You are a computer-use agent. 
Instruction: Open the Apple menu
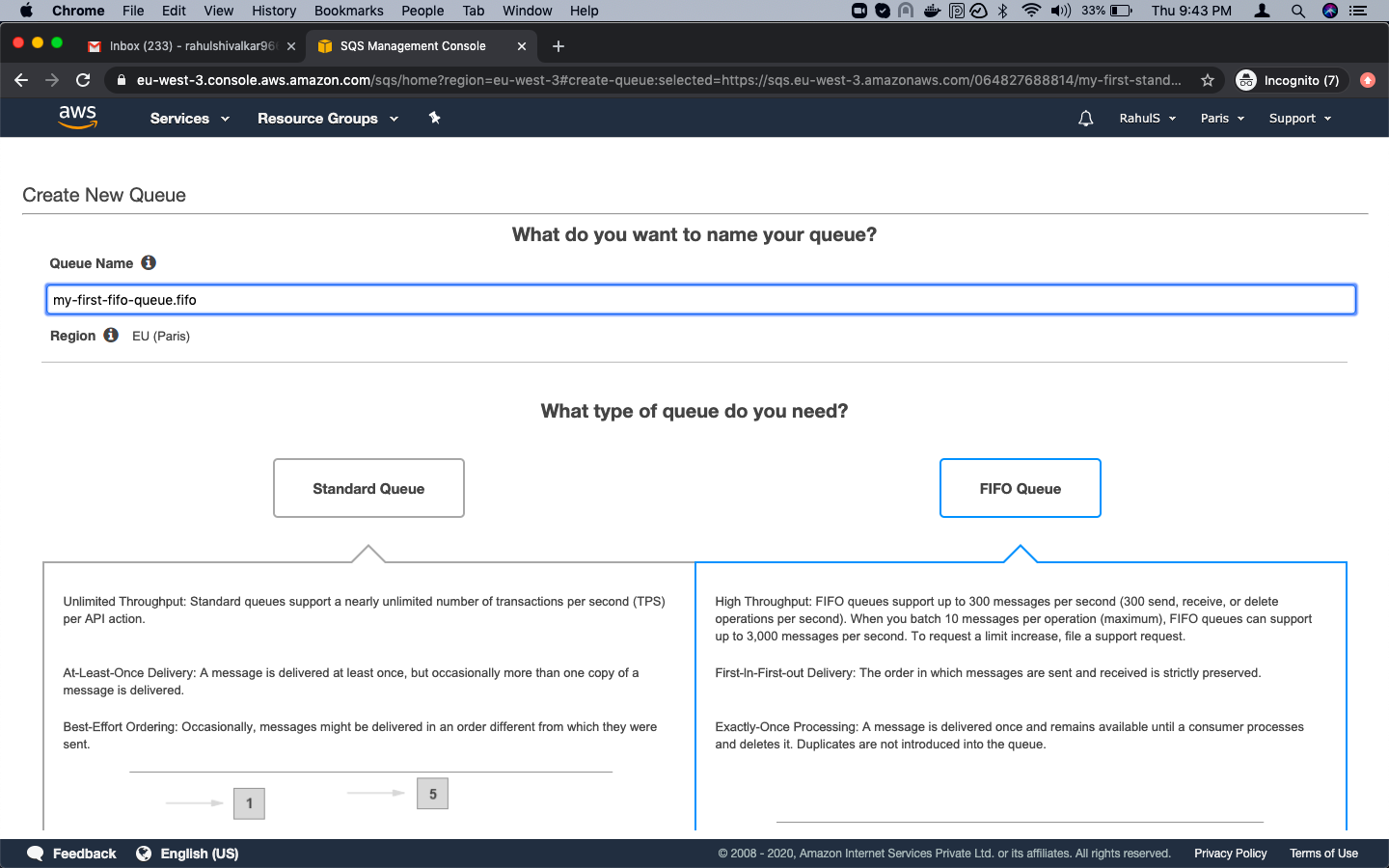coord(26,11)
